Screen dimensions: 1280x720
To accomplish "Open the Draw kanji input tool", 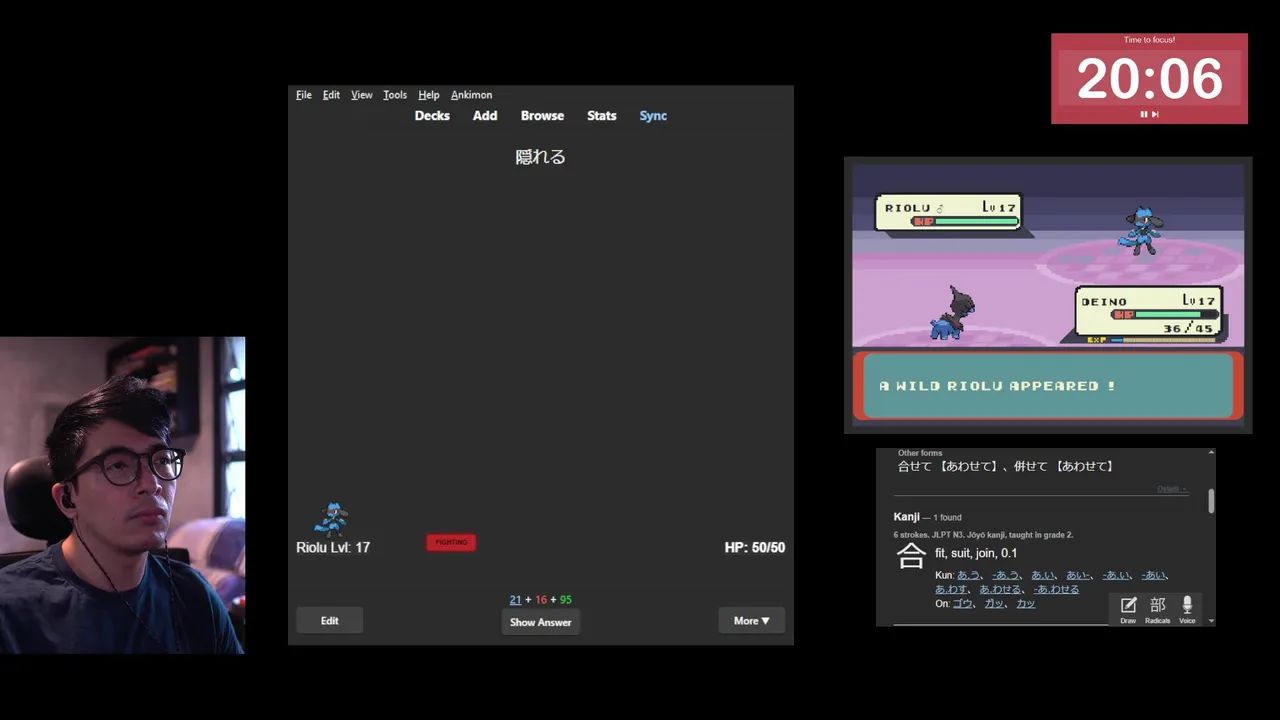I will pos(1128,610).
